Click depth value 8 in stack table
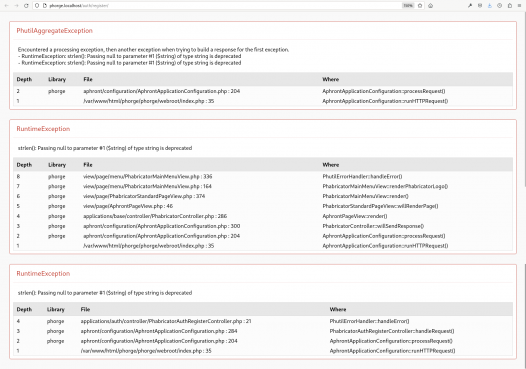526x369 pixels. click(x=18, y=176)
